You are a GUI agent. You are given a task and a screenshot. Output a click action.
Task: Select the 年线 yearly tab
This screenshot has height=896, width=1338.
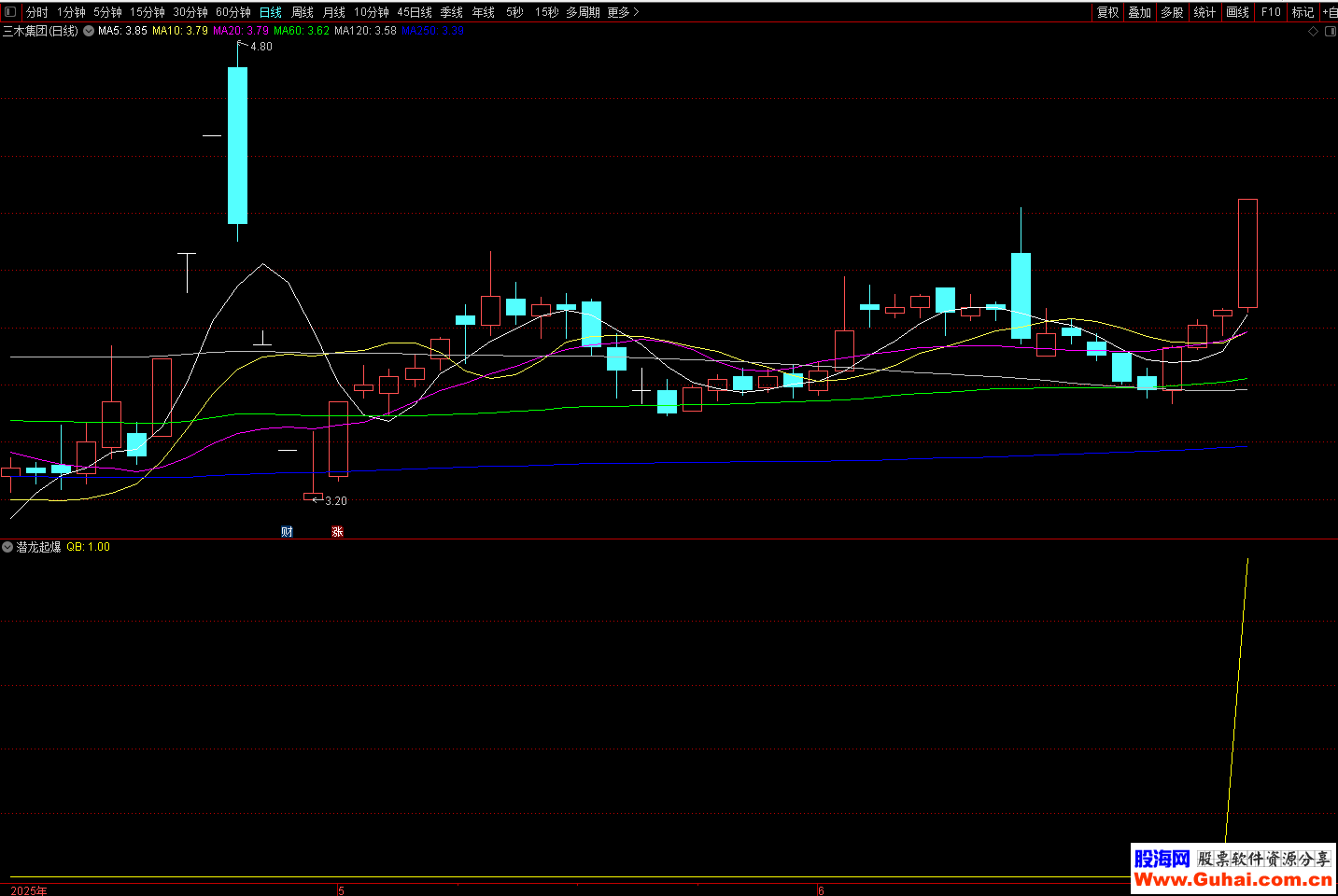(484, 12)
